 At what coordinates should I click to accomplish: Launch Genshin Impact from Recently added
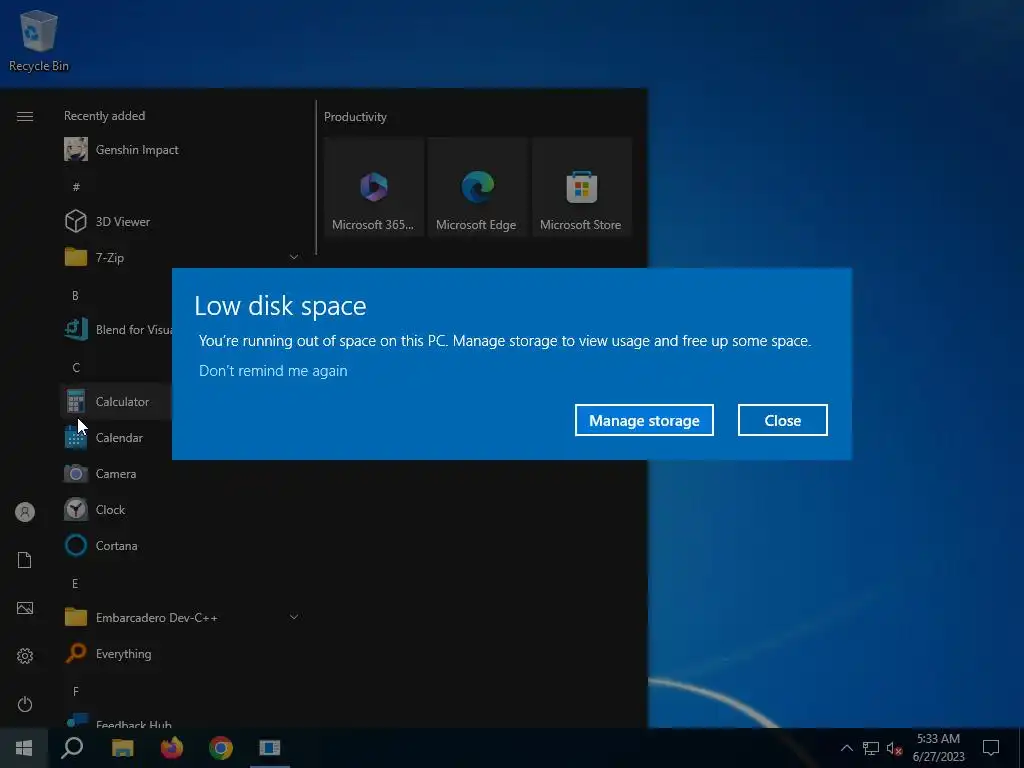[180, 150]
